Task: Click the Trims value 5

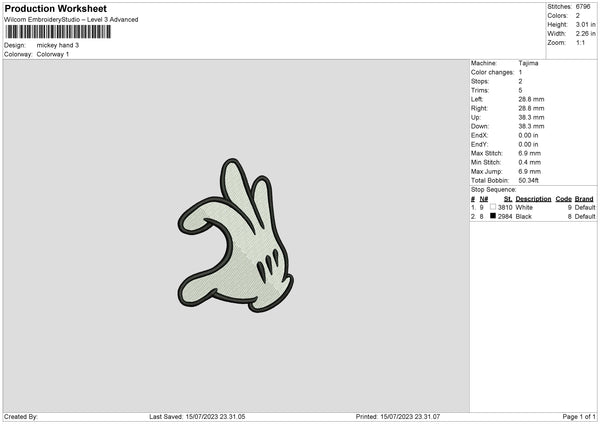Action: (x=520, y=90)
